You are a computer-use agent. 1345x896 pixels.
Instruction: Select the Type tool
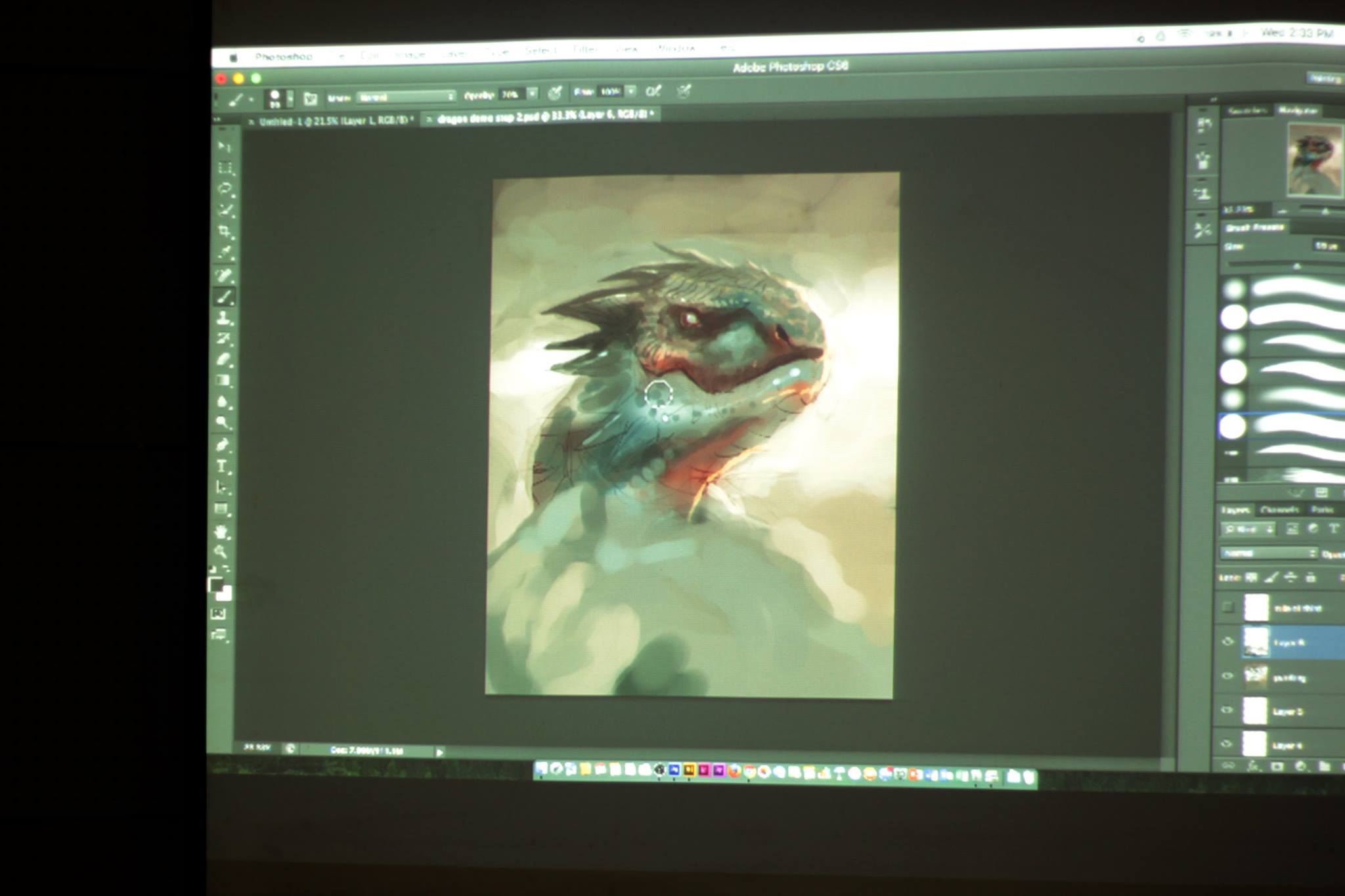coord(223,467)
